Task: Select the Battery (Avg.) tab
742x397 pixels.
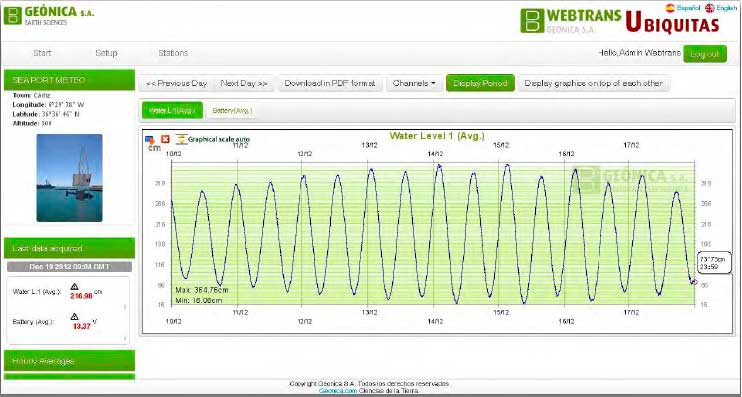Action: (x=232, y=110)
